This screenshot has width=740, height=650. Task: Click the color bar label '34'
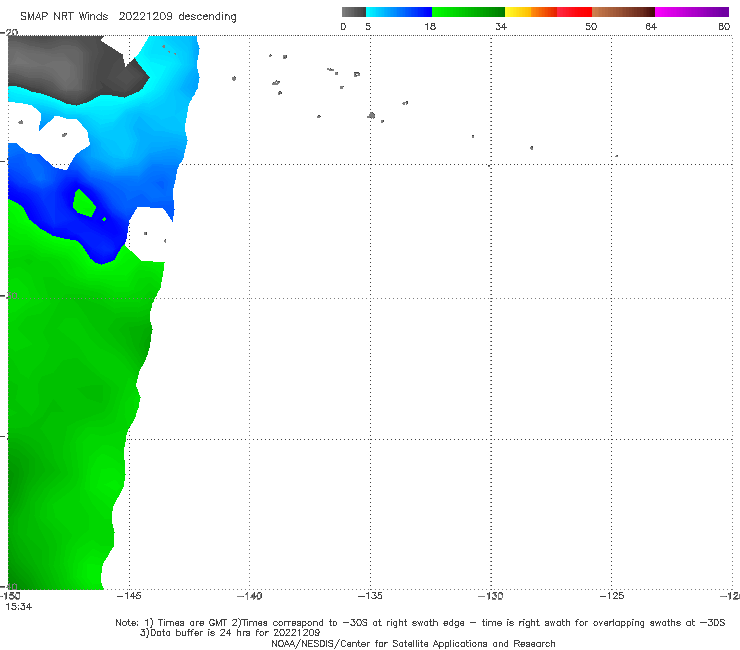[x=501, y=26]
